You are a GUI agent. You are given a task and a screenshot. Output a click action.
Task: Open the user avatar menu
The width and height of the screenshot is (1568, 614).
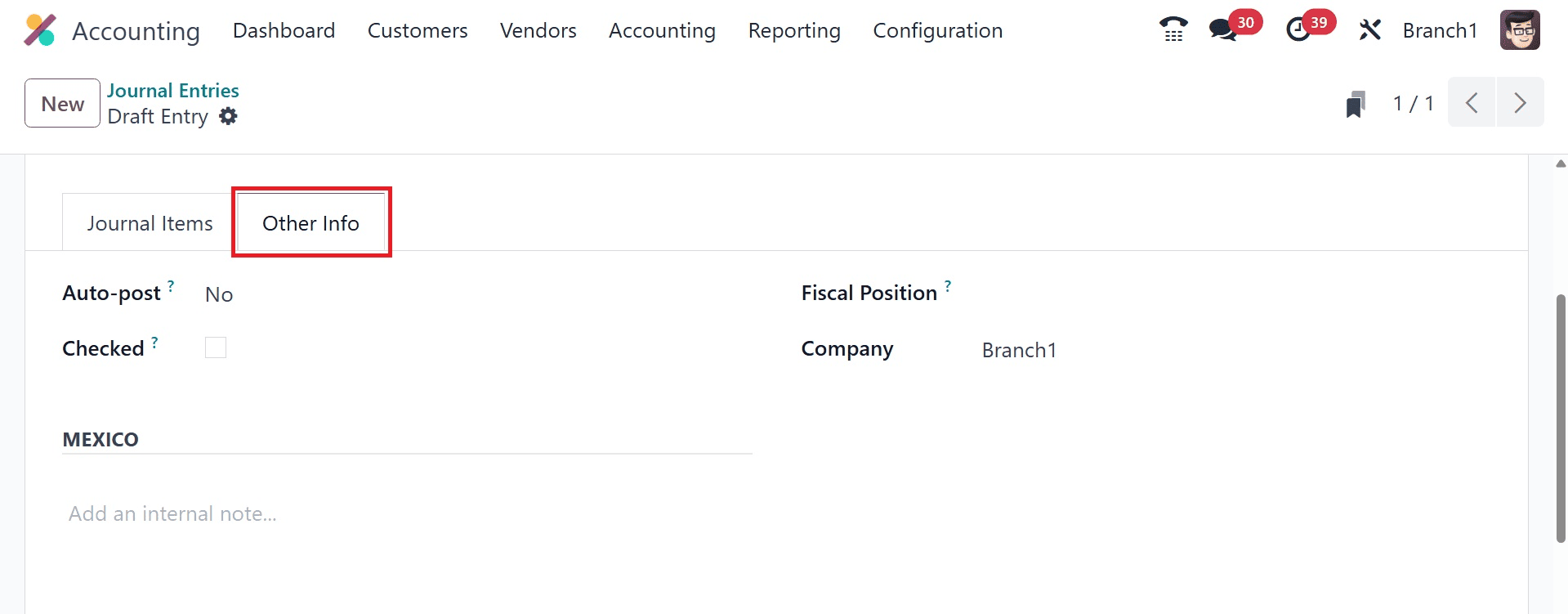coord(1520,30)
